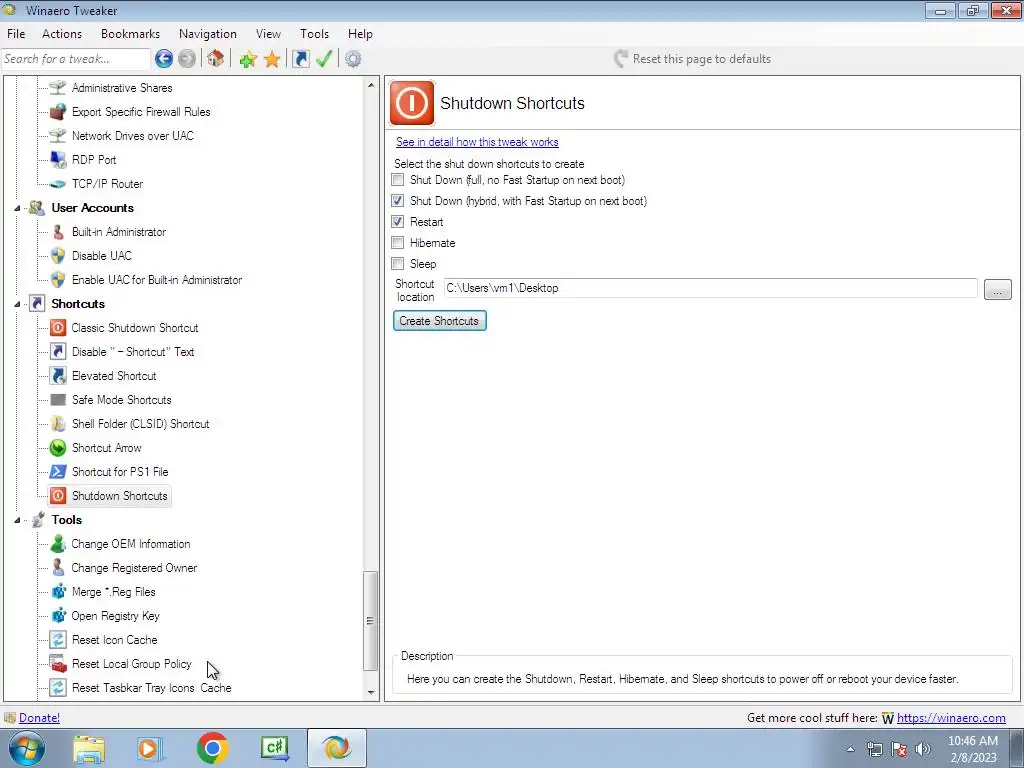Click the tree vertical scrollbar thumb

point(370,620)
